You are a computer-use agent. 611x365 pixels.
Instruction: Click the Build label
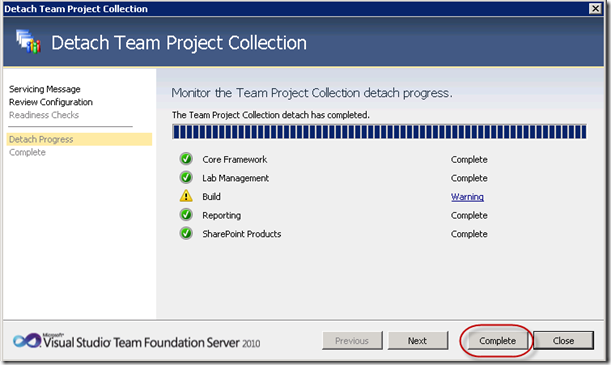(211, 197)
